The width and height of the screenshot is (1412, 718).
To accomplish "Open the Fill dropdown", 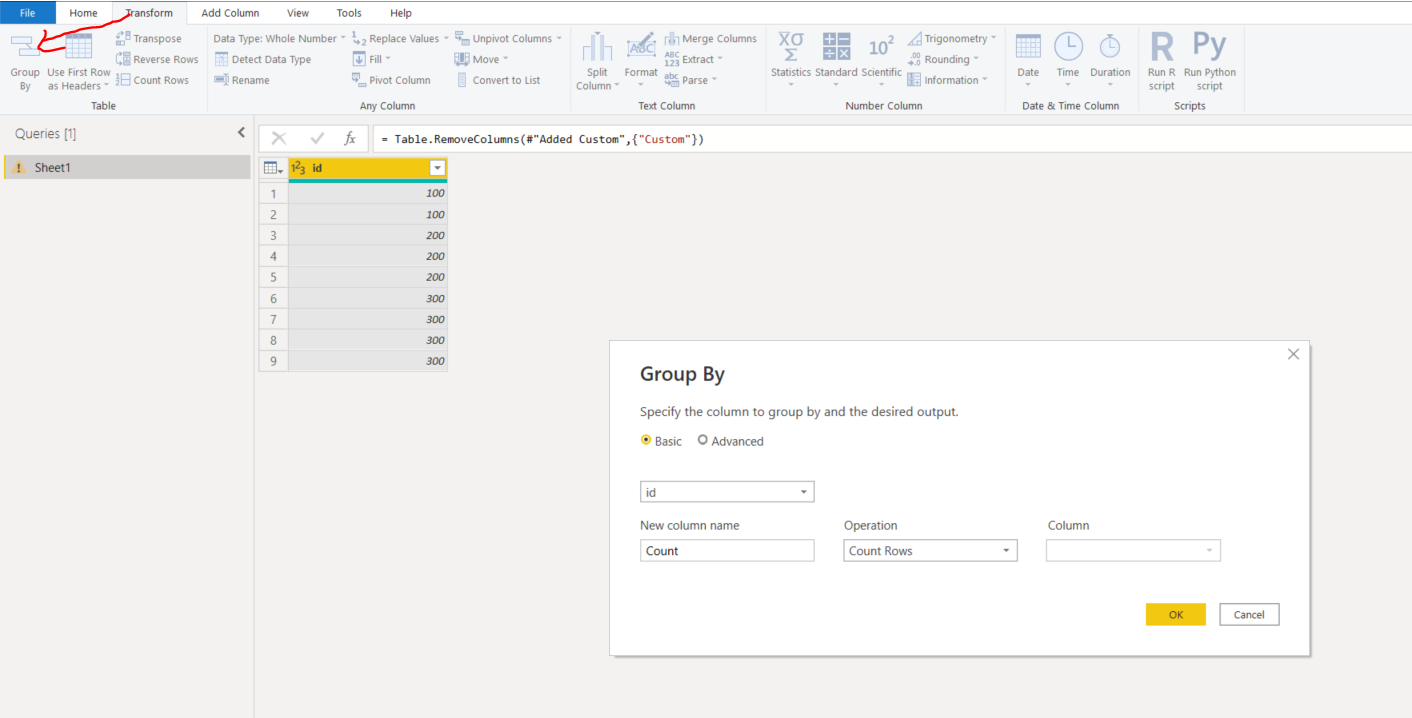I will click(x=371, y=59).
